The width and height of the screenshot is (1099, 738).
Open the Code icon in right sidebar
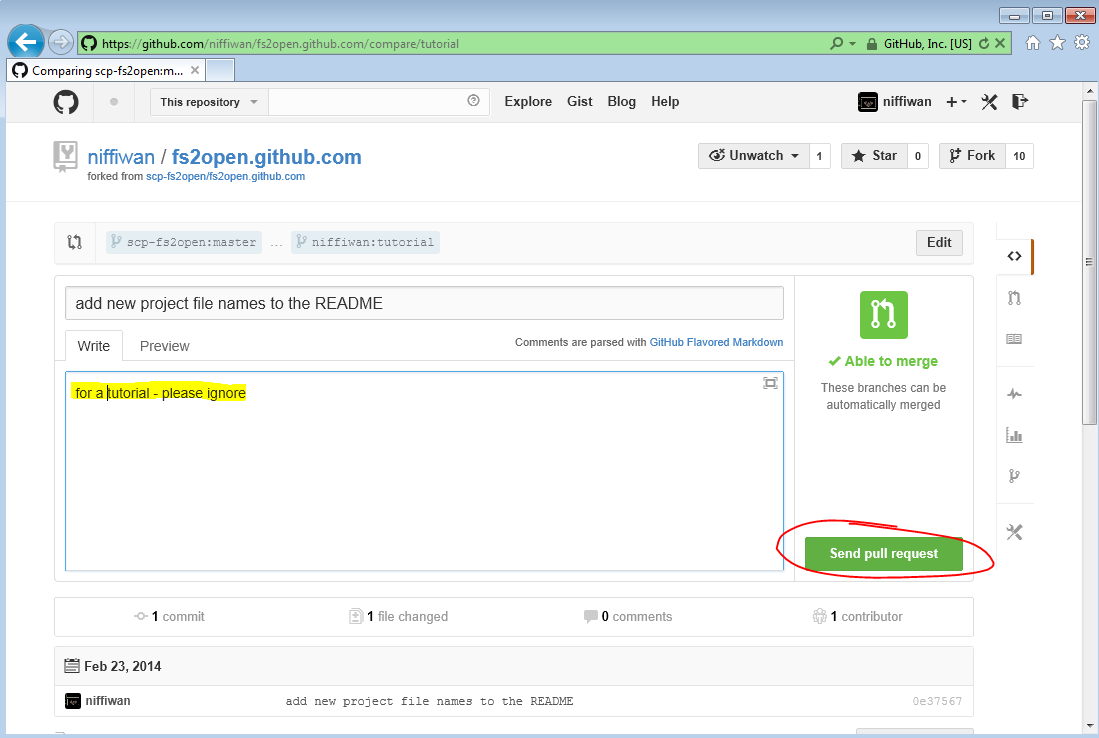[x=1014, y=256]
